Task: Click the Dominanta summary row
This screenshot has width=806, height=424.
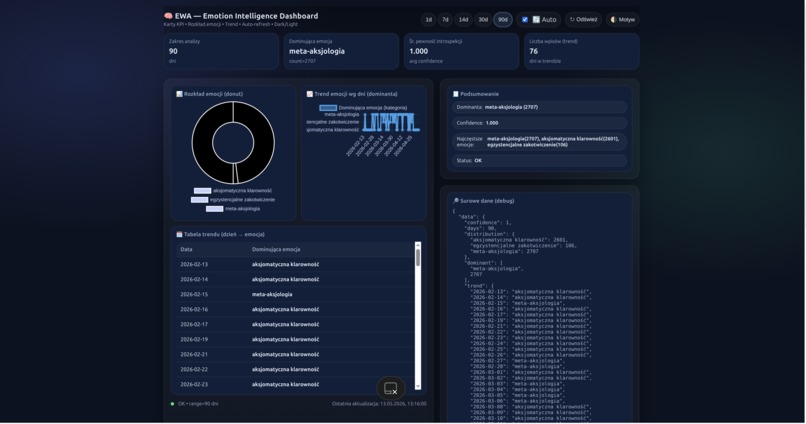Action: [x=540, y=107]
